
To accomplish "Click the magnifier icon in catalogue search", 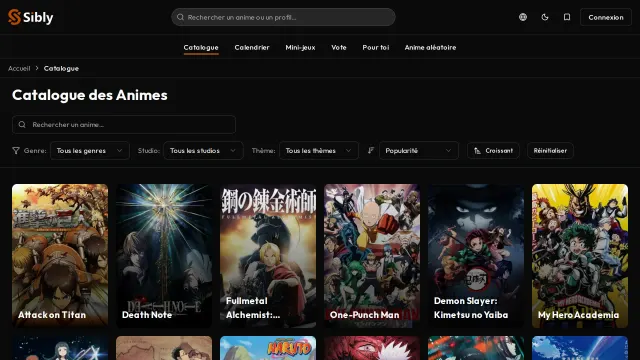I will [22, 124].
